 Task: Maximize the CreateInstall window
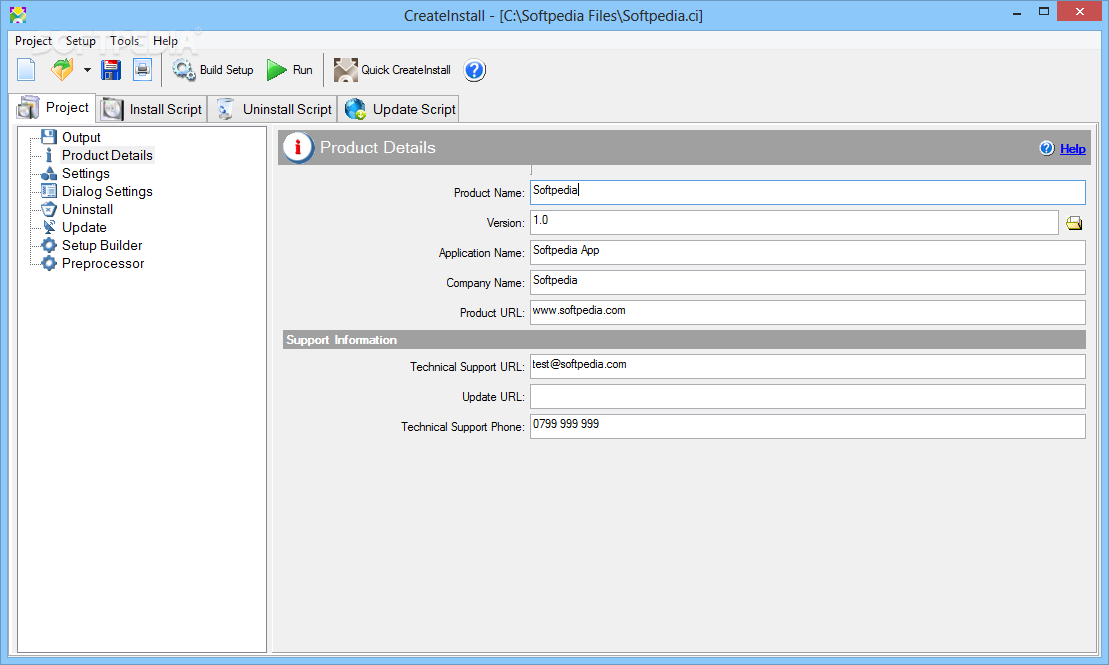pyautogui.click(x=1044, y=12)
